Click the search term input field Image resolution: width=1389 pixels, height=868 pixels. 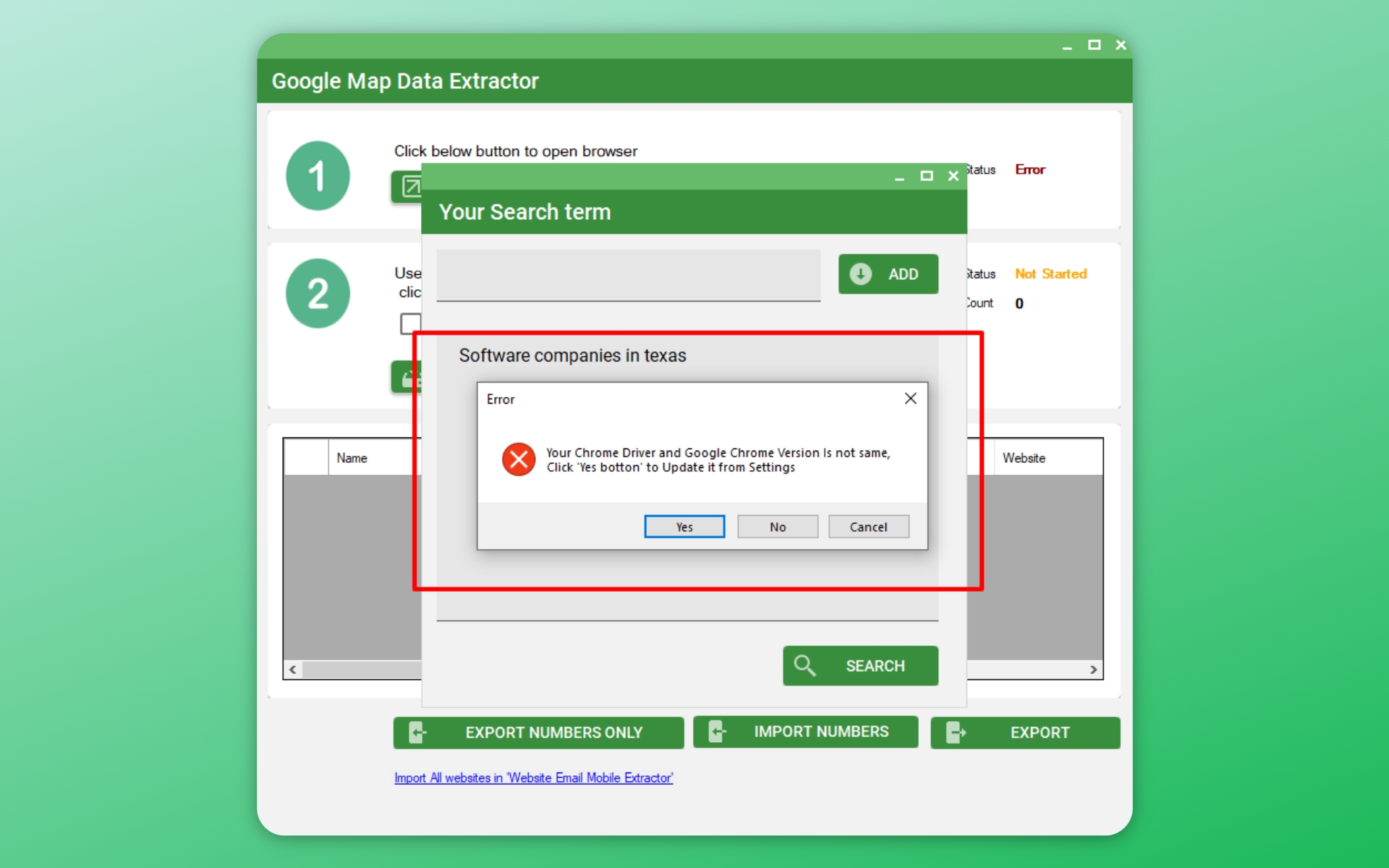(628, 276)
